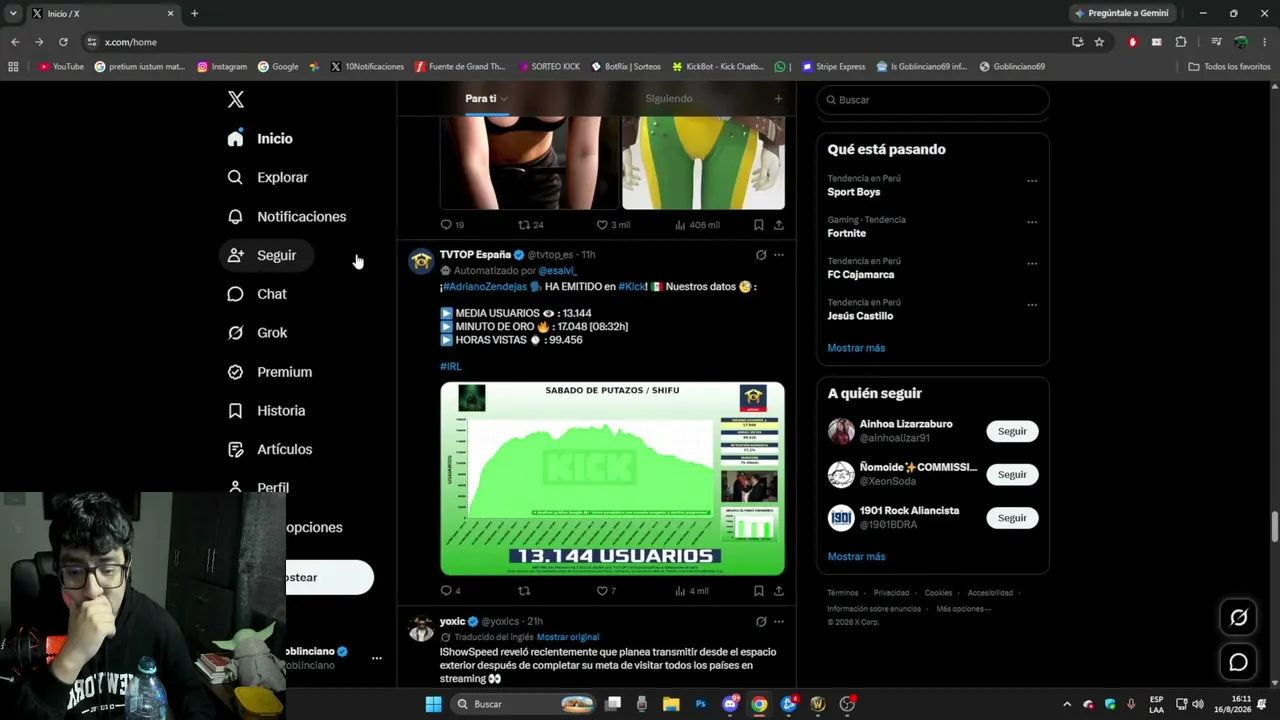Open more options for Fortnite trend
The width and height of the screenshot is (1280, 720).
pyautogui.click(x=1032, y=222)
